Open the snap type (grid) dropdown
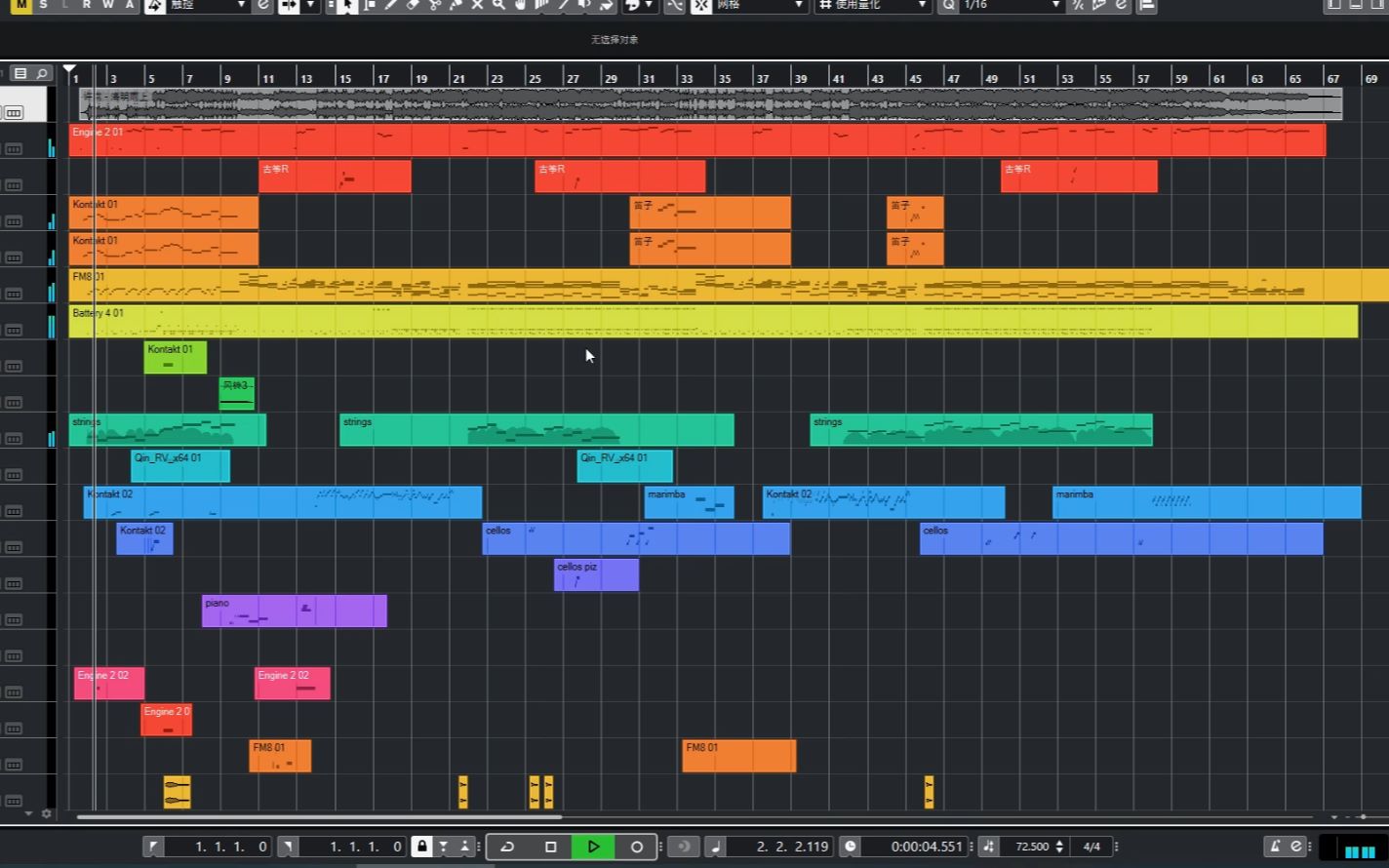 pos(761,5)
